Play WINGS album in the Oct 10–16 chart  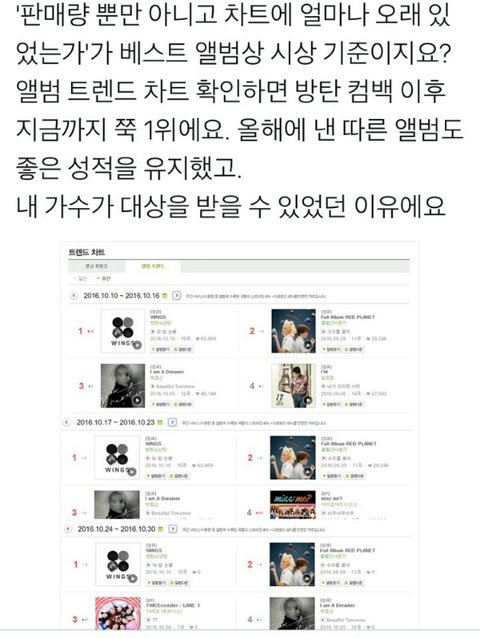click(137, 345)
